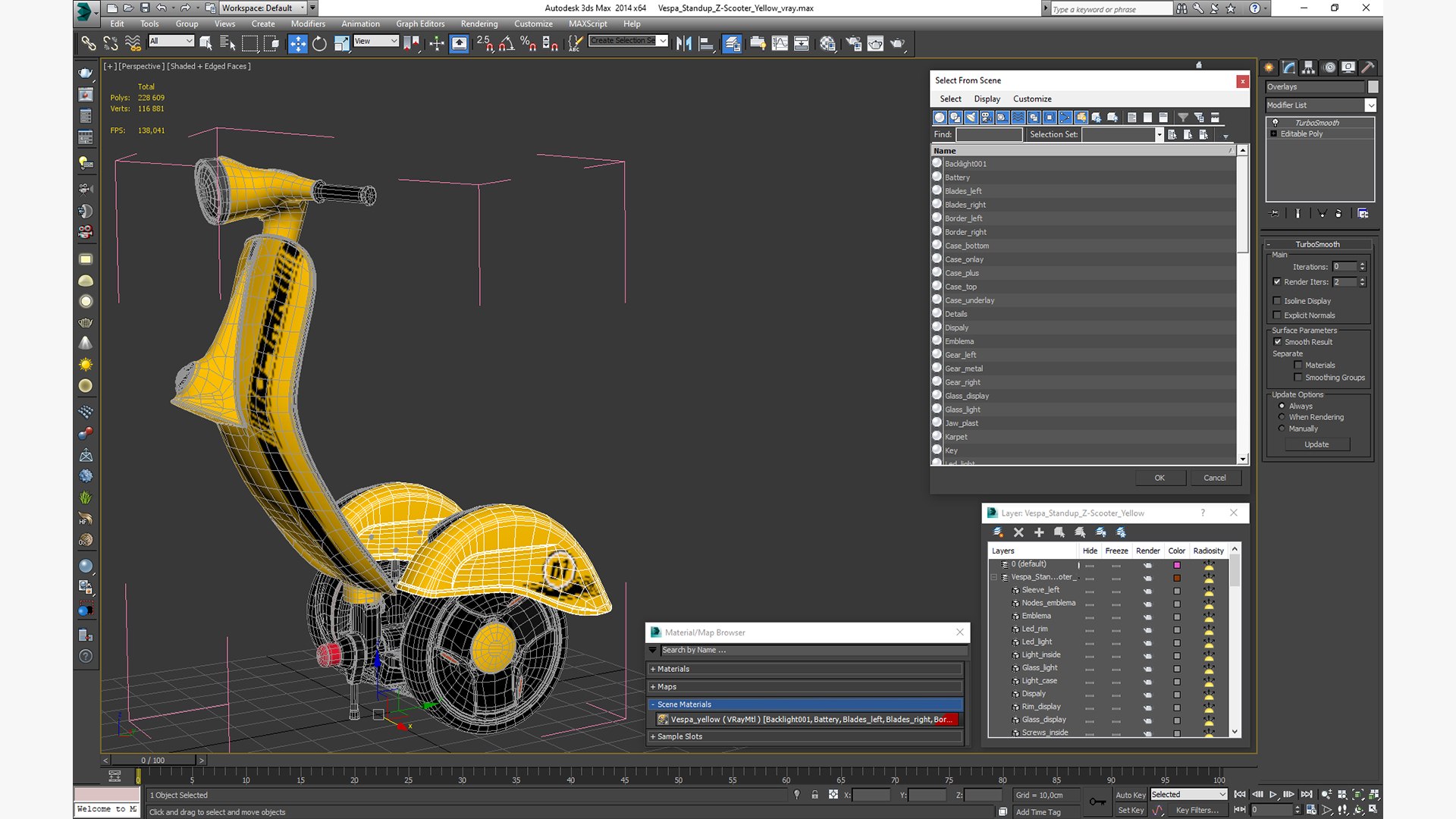1456x819 pixels.
Task: Click the Update button in TurboSmooth
Action: point(1316,444)
